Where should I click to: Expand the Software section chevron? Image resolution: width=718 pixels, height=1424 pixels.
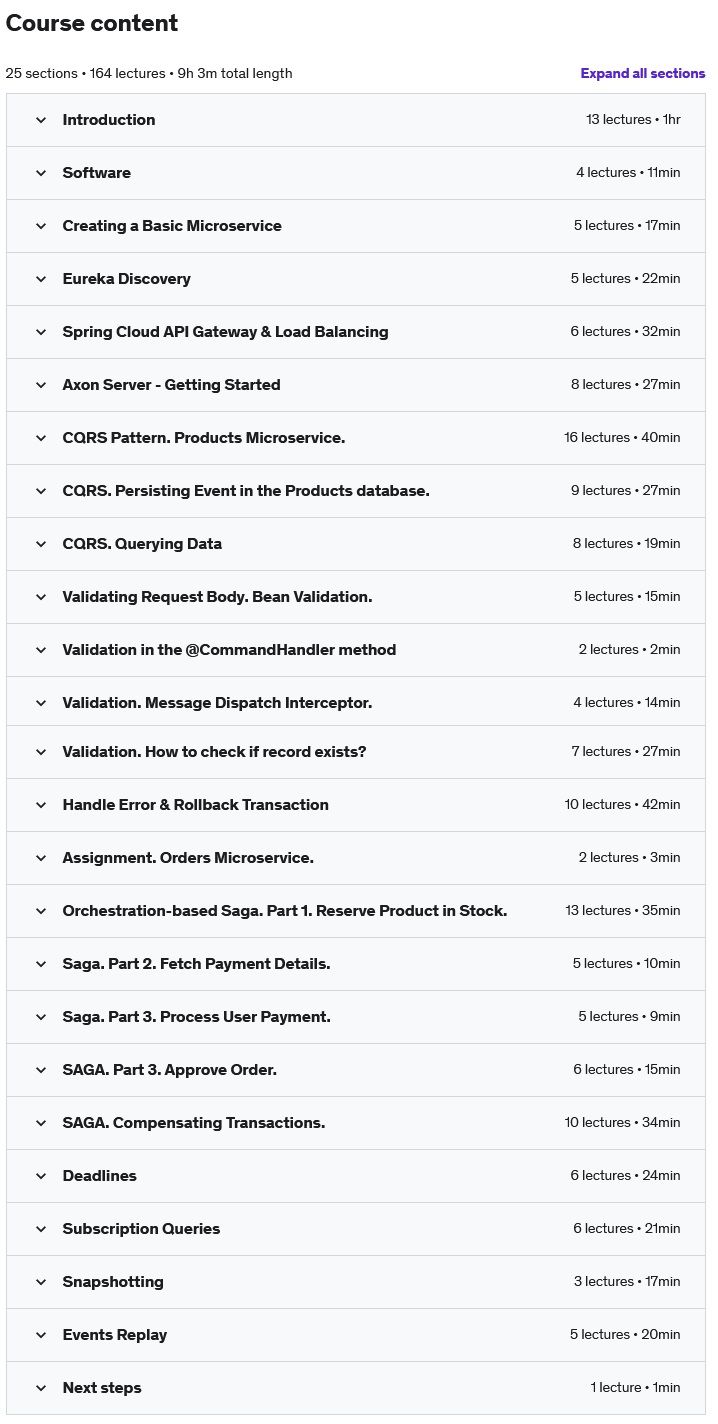[41, 173]
